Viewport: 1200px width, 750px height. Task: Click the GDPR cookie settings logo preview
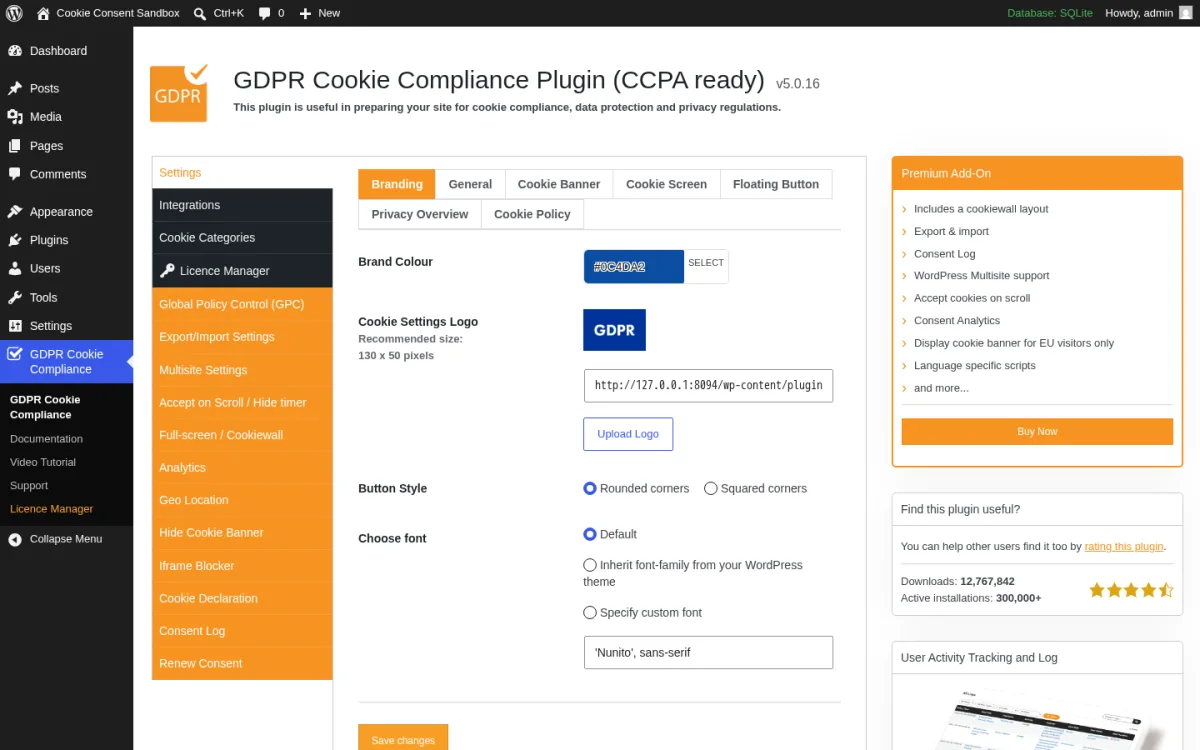tap(614, 330)
